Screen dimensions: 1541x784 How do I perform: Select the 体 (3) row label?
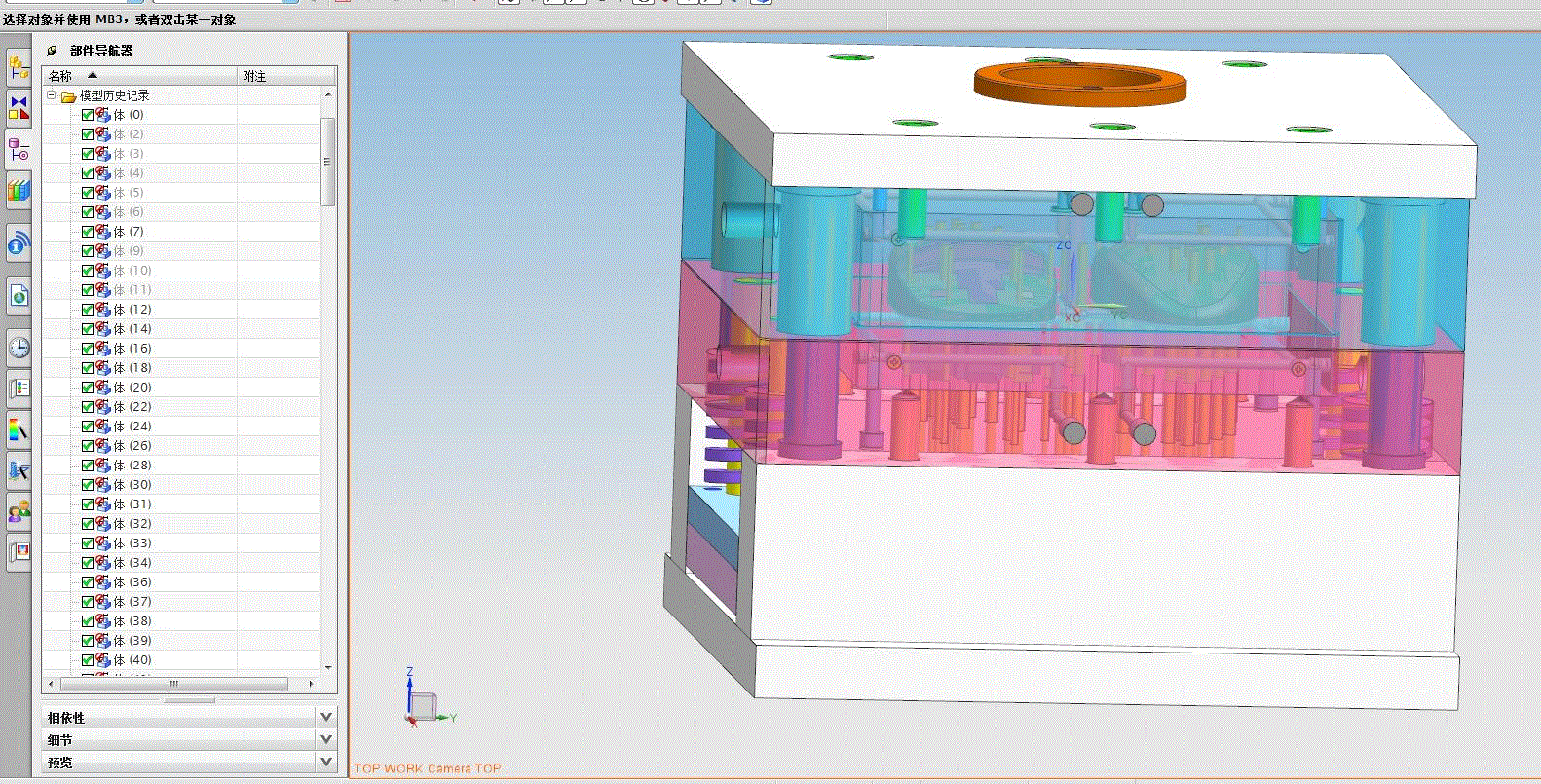pos(129,154)
